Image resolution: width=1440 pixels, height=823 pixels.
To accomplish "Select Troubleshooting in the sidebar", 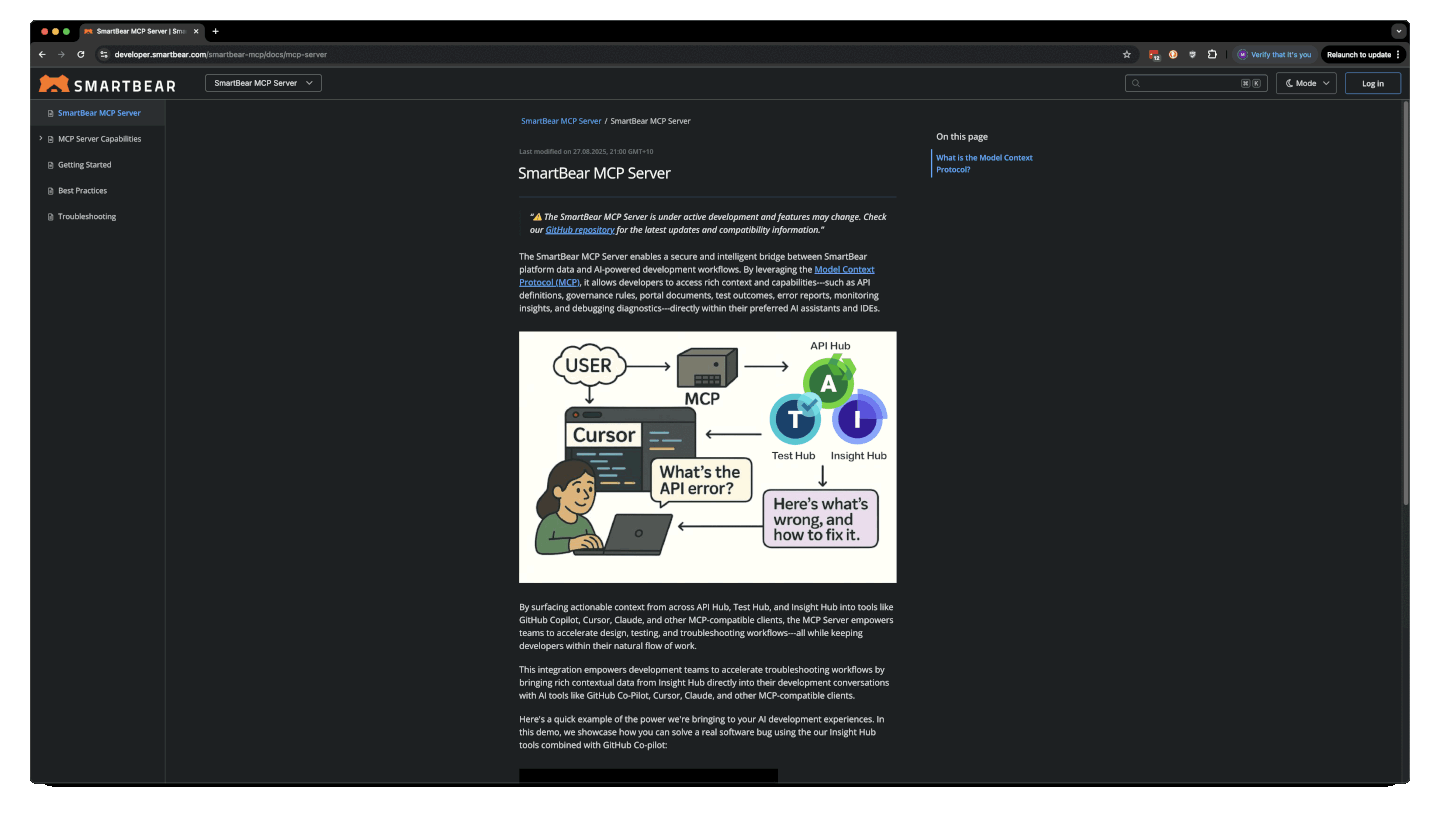I will (86, 217).
